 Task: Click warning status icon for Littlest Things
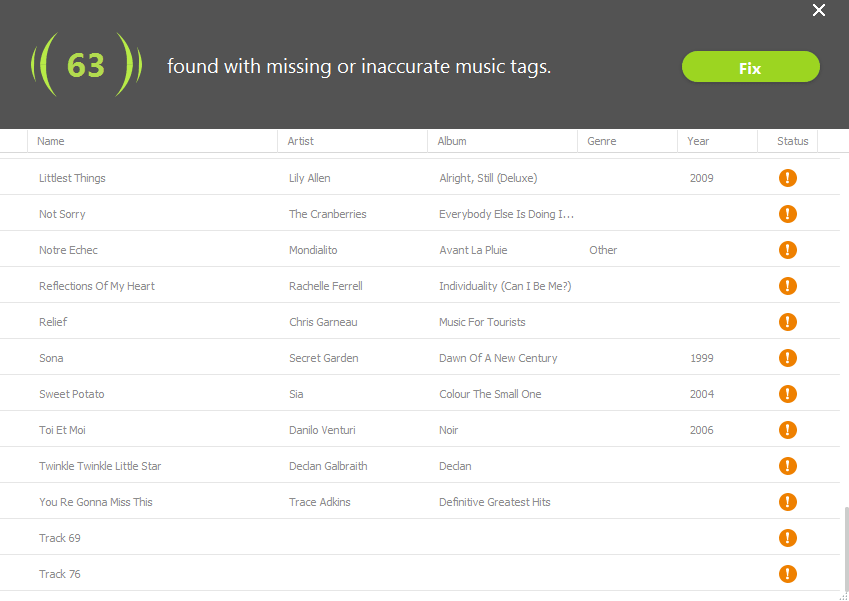(788, 178)
